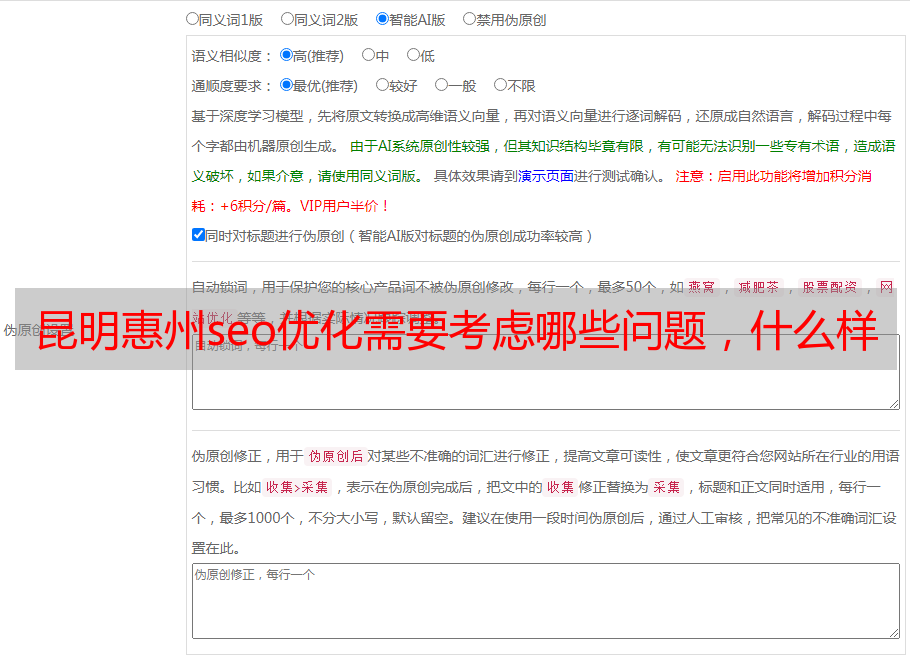Click the 燕窝 example keyword

701,287
